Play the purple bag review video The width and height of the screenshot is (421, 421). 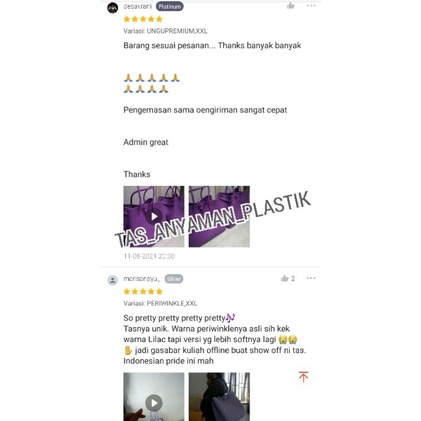pos(154,216)
